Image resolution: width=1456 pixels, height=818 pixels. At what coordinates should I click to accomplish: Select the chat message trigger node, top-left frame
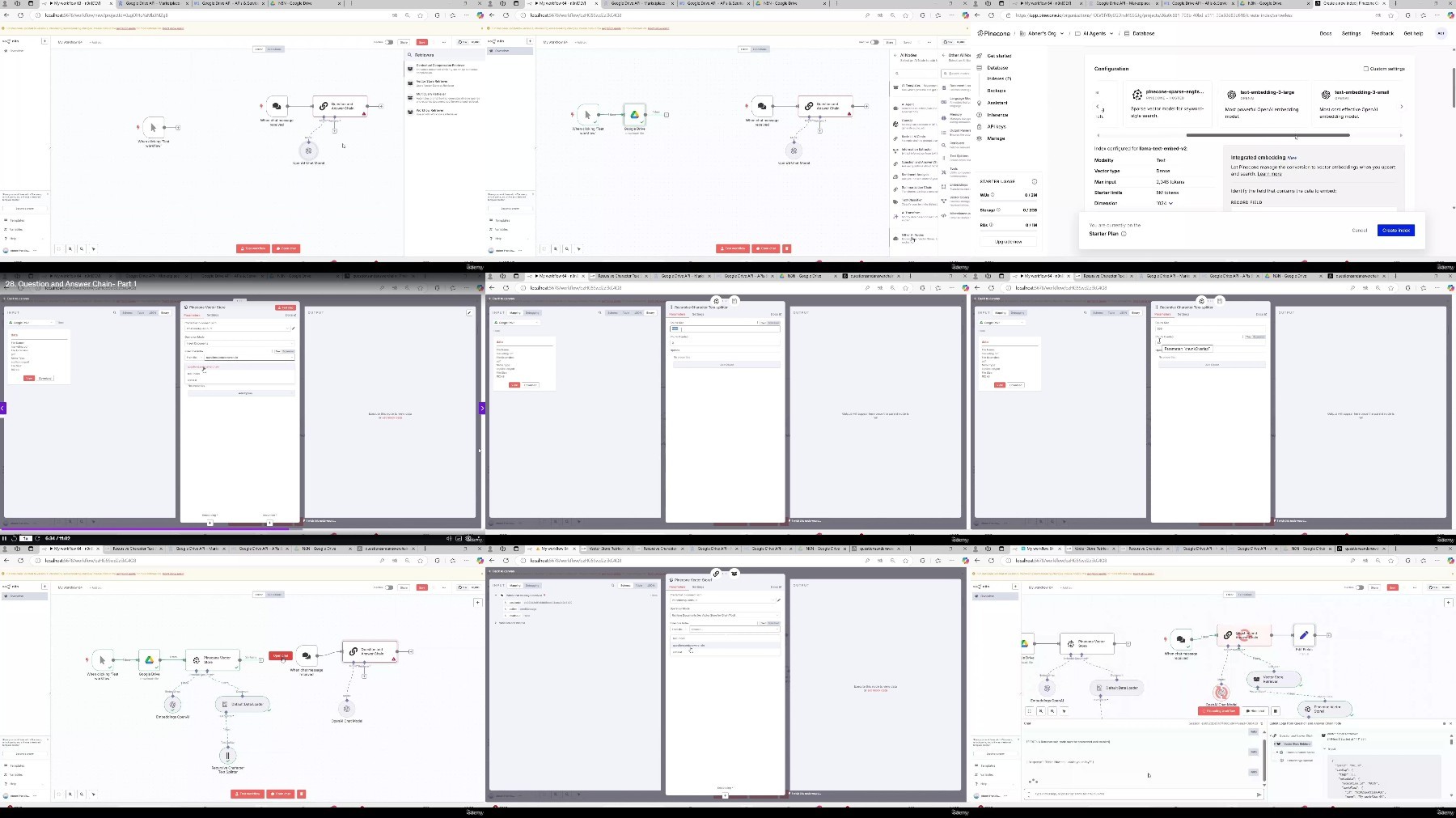pos(277,106)
